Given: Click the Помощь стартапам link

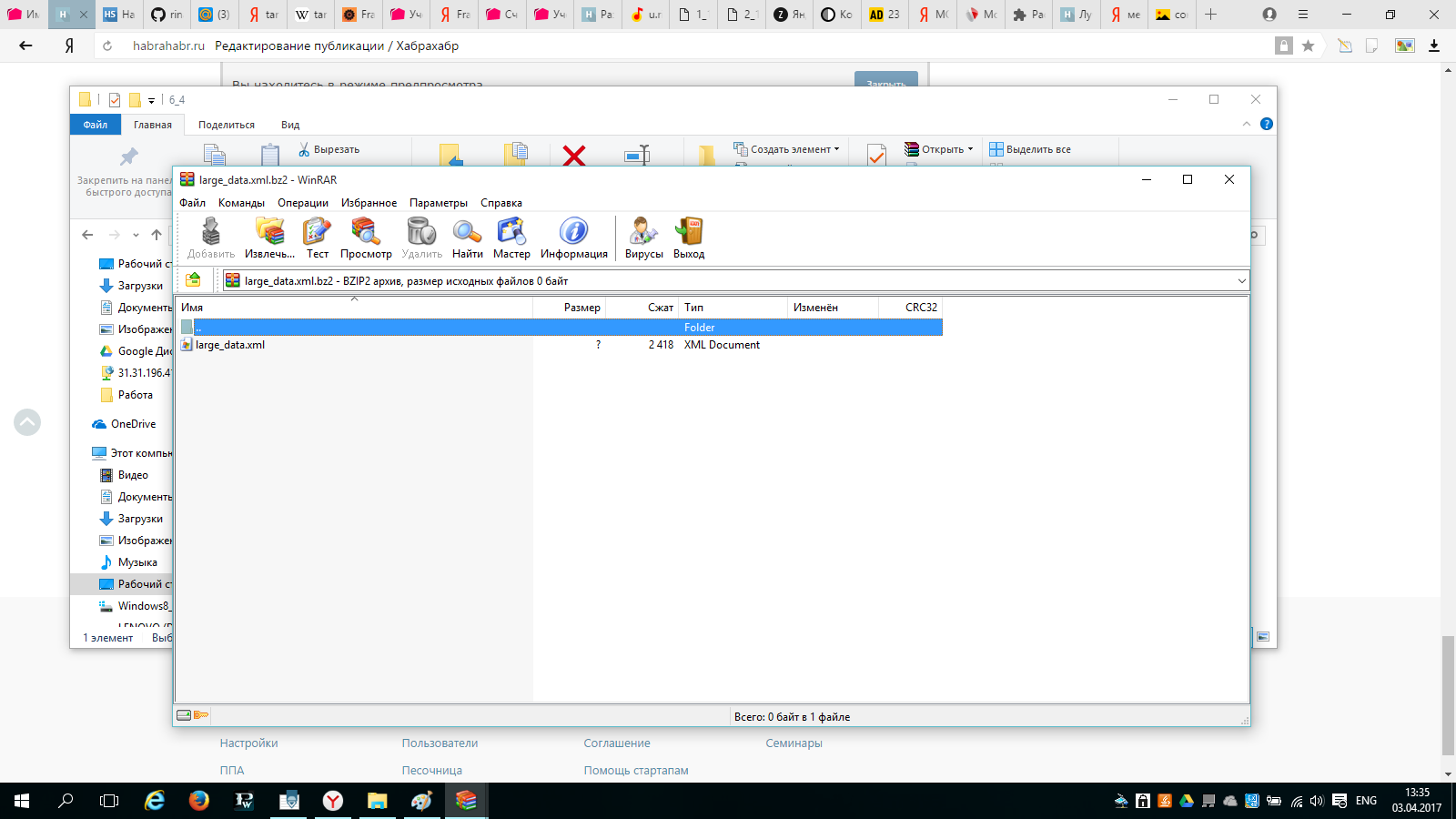Looking at the screenshot, I should (636, 771).
